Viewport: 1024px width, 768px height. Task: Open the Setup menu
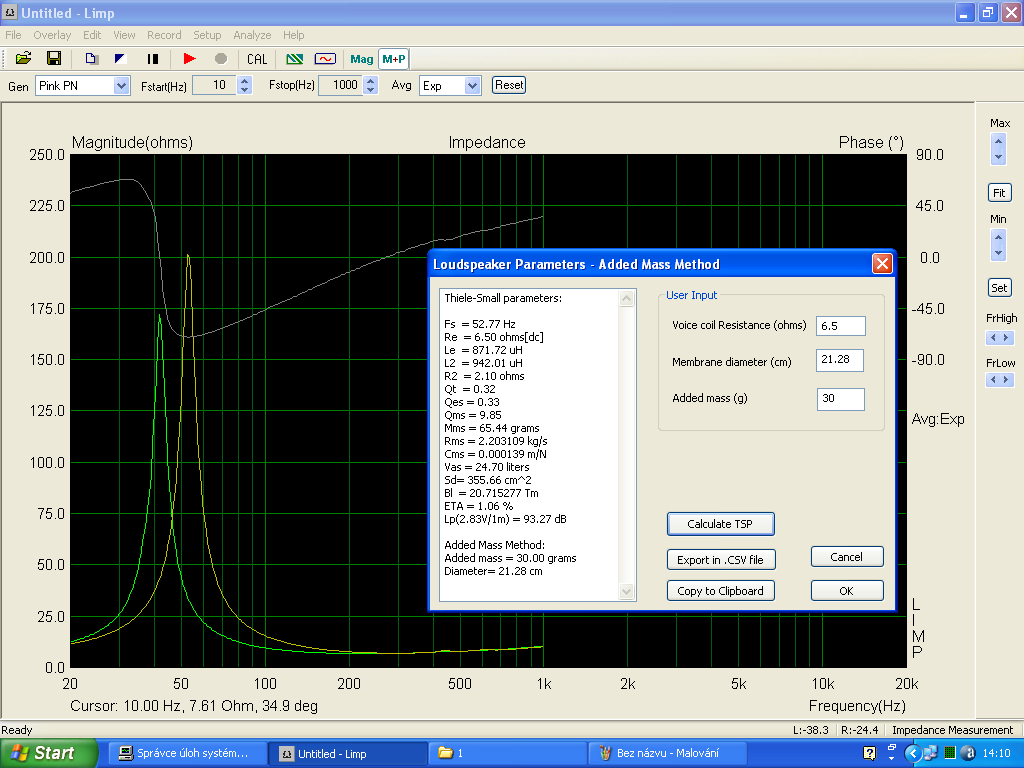coord(207,35)
